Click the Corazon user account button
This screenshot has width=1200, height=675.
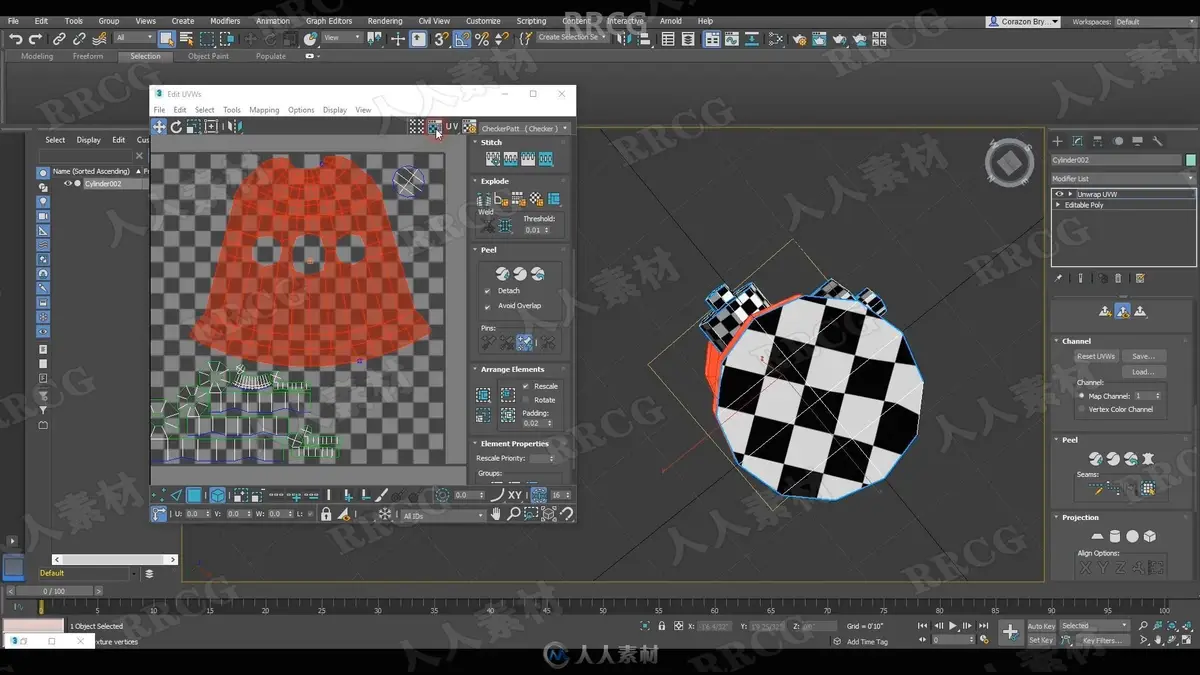pos(1023,21)
